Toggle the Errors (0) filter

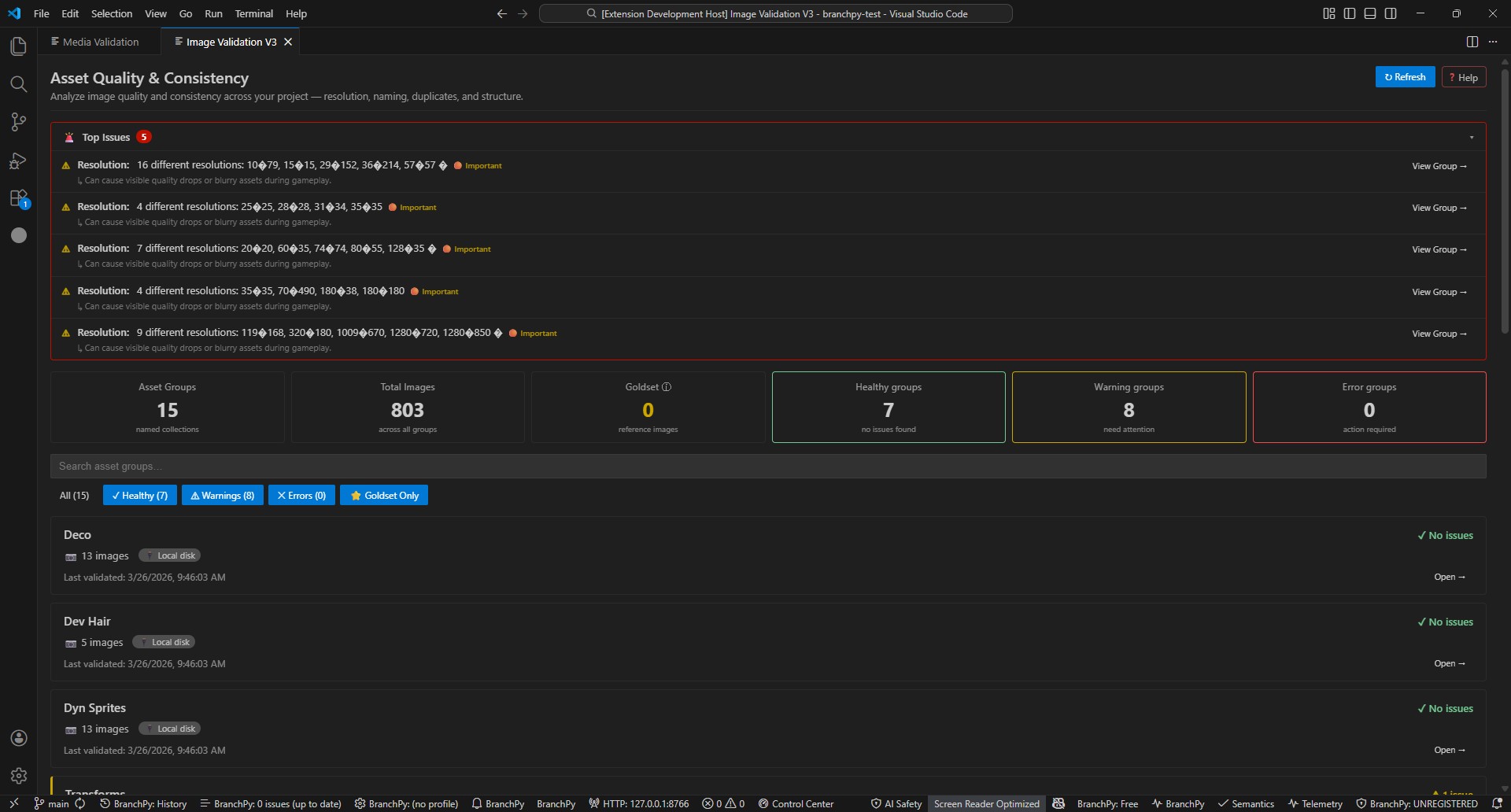[301, 496]
